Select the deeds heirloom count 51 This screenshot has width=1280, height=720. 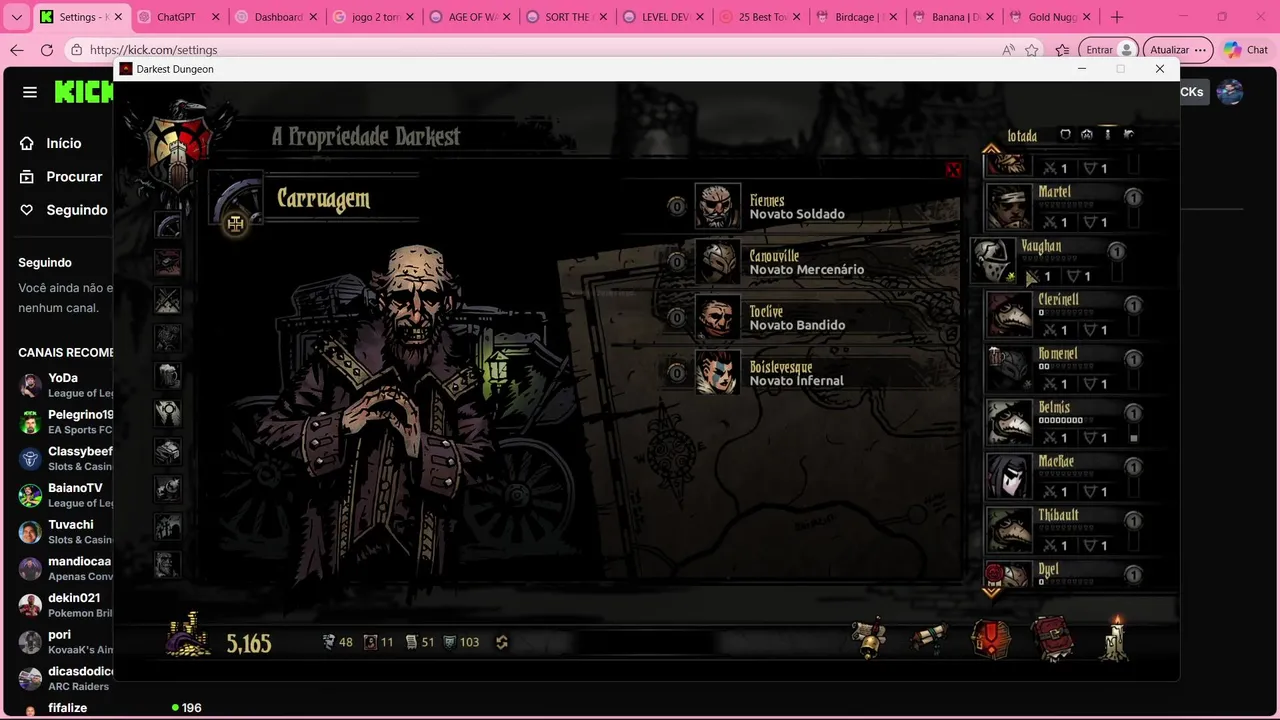[x=420, y=642]
